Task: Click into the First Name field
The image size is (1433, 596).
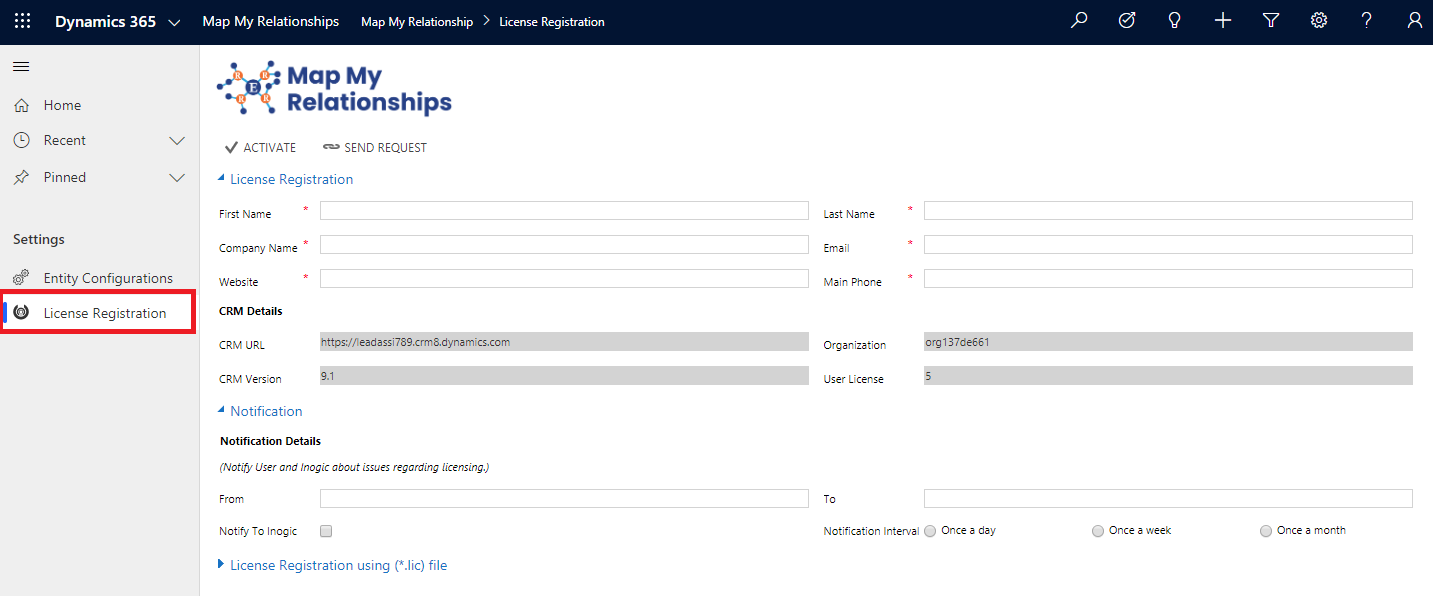Action: point(564,211)
